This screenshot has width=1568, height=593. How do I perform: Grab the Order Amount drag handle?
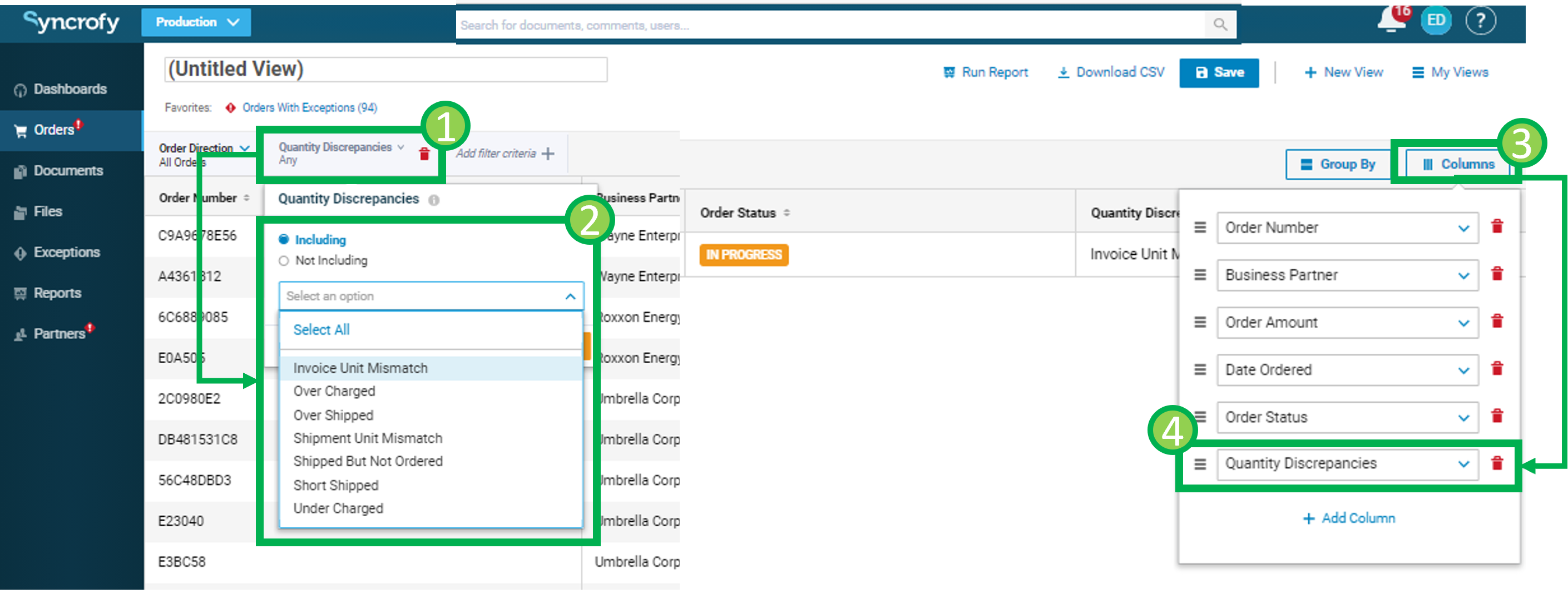click(x=1199, y=323)
